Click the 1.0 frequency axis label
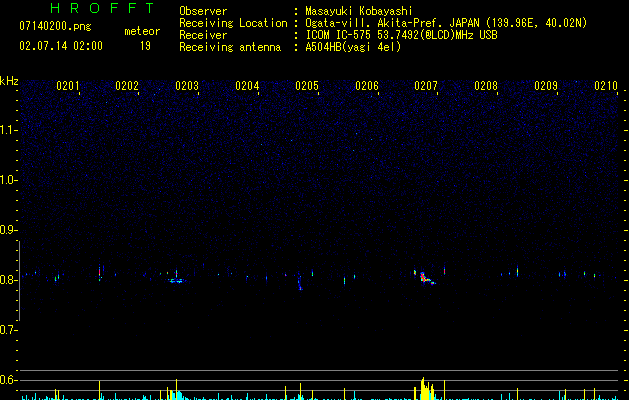The height and width of the screenshot is (400, 629). click(8, 180)
